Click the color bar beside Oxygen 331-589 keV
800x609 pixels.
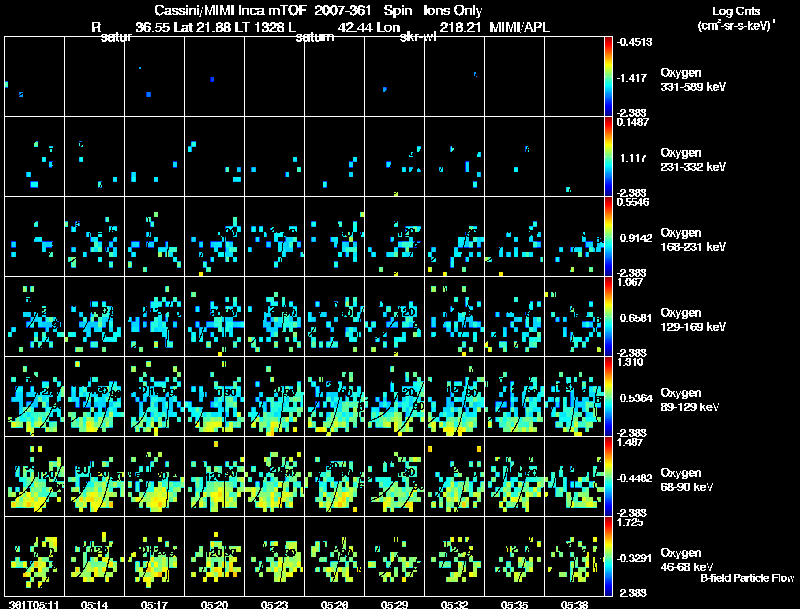608,77
